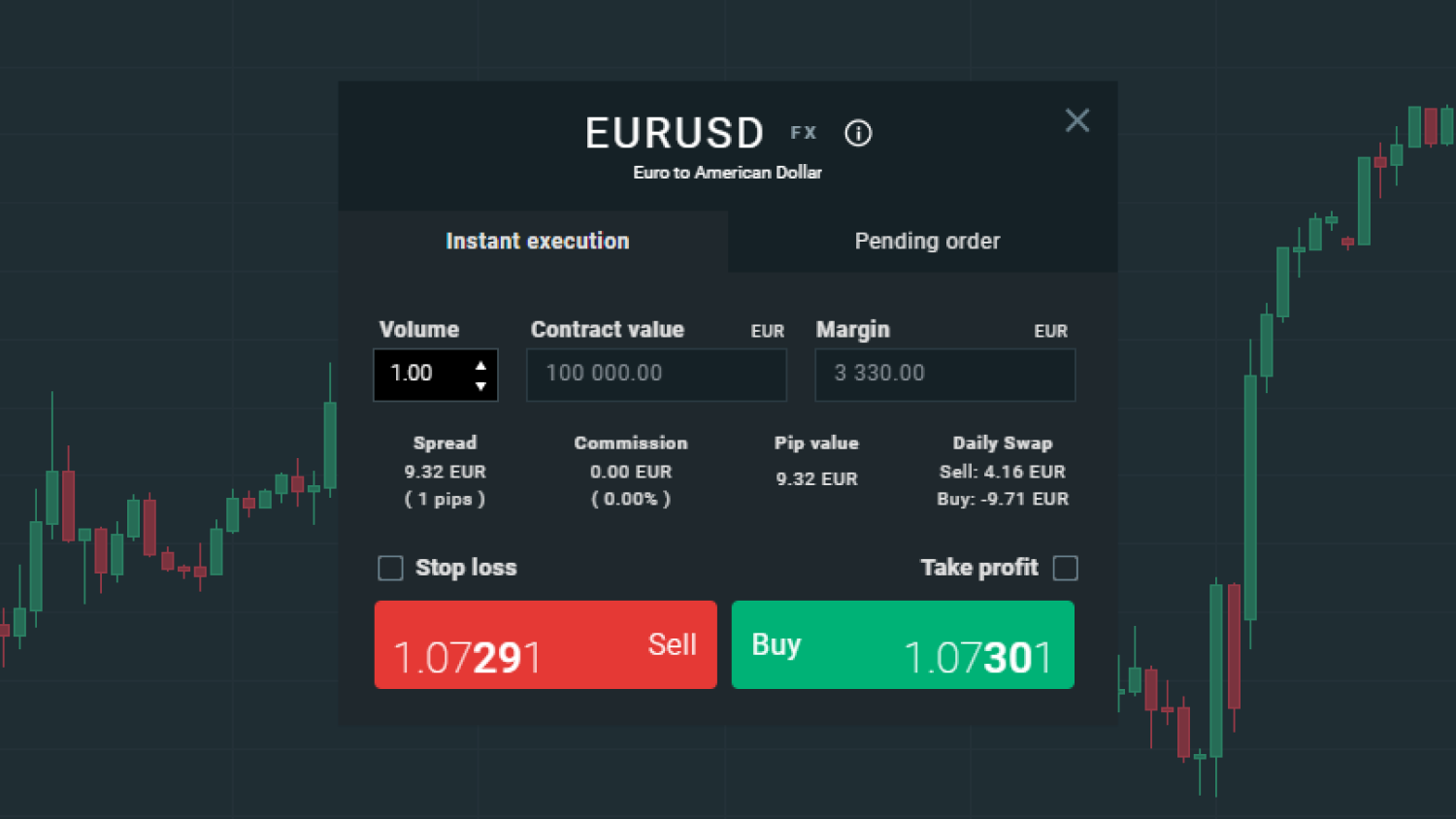Click the info icon next to EURUSD
Screen dimensions: 1456x819
click(858, 133)
